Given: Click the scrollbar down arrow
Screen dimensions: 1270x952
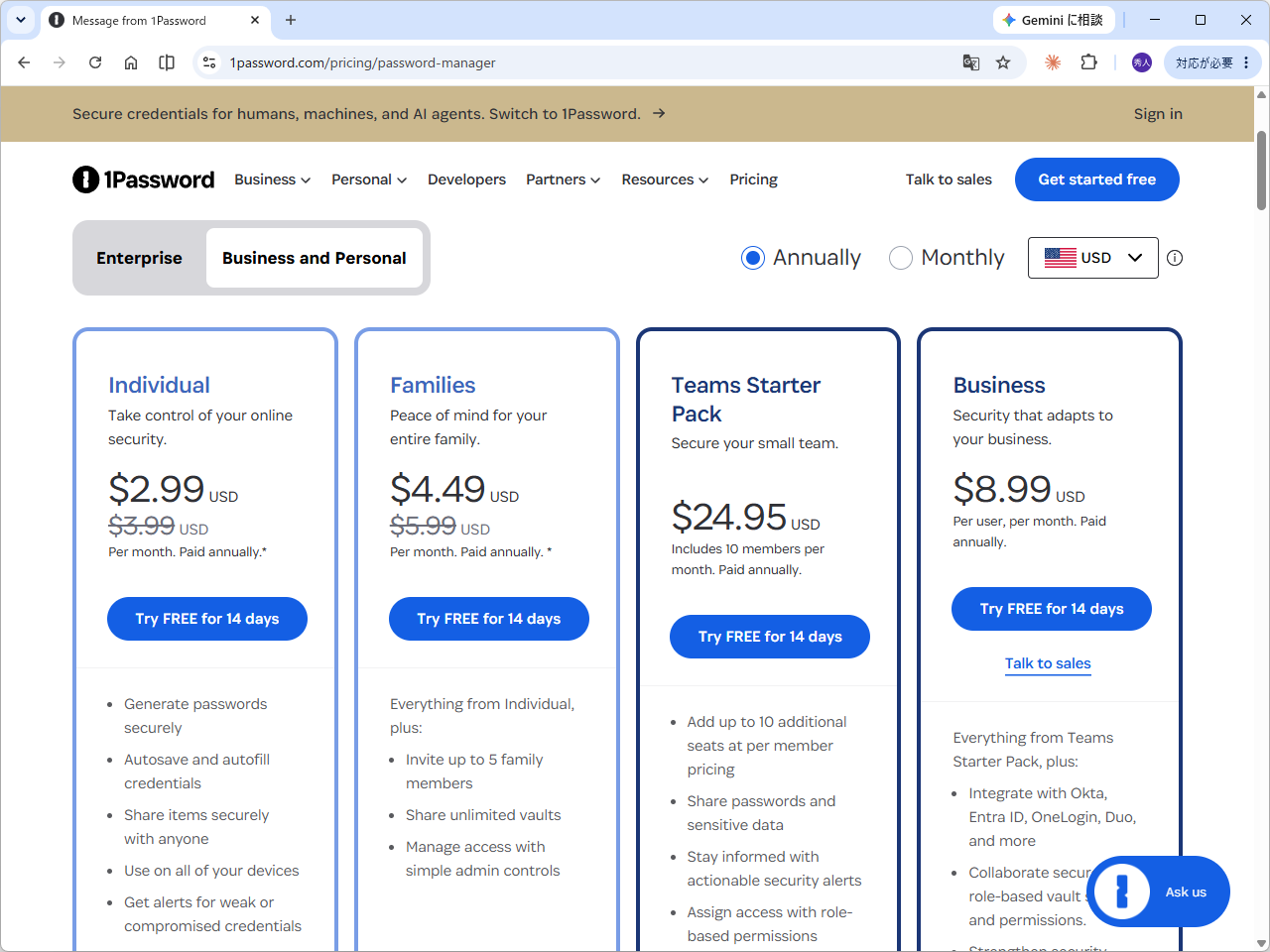Looking at the screenshot, I should click(1262, 944).
